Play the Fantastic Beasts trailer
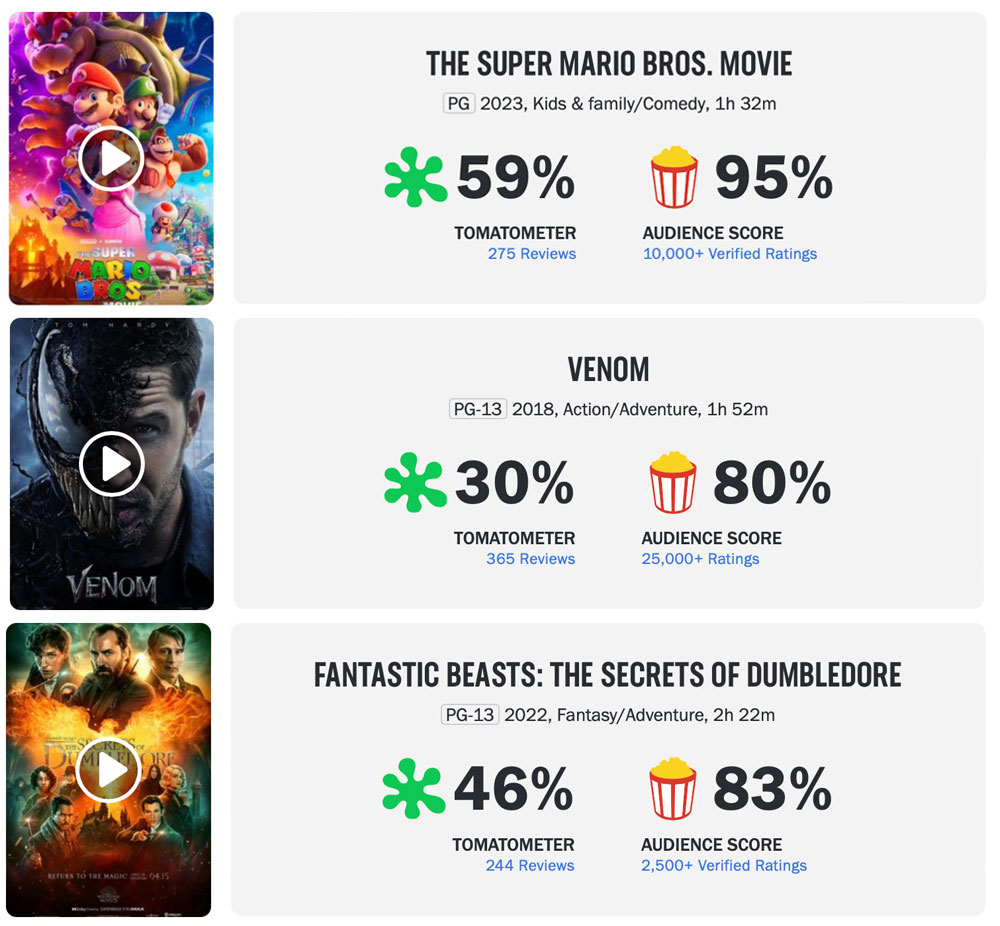1000x926 pixels. [108, 770]
